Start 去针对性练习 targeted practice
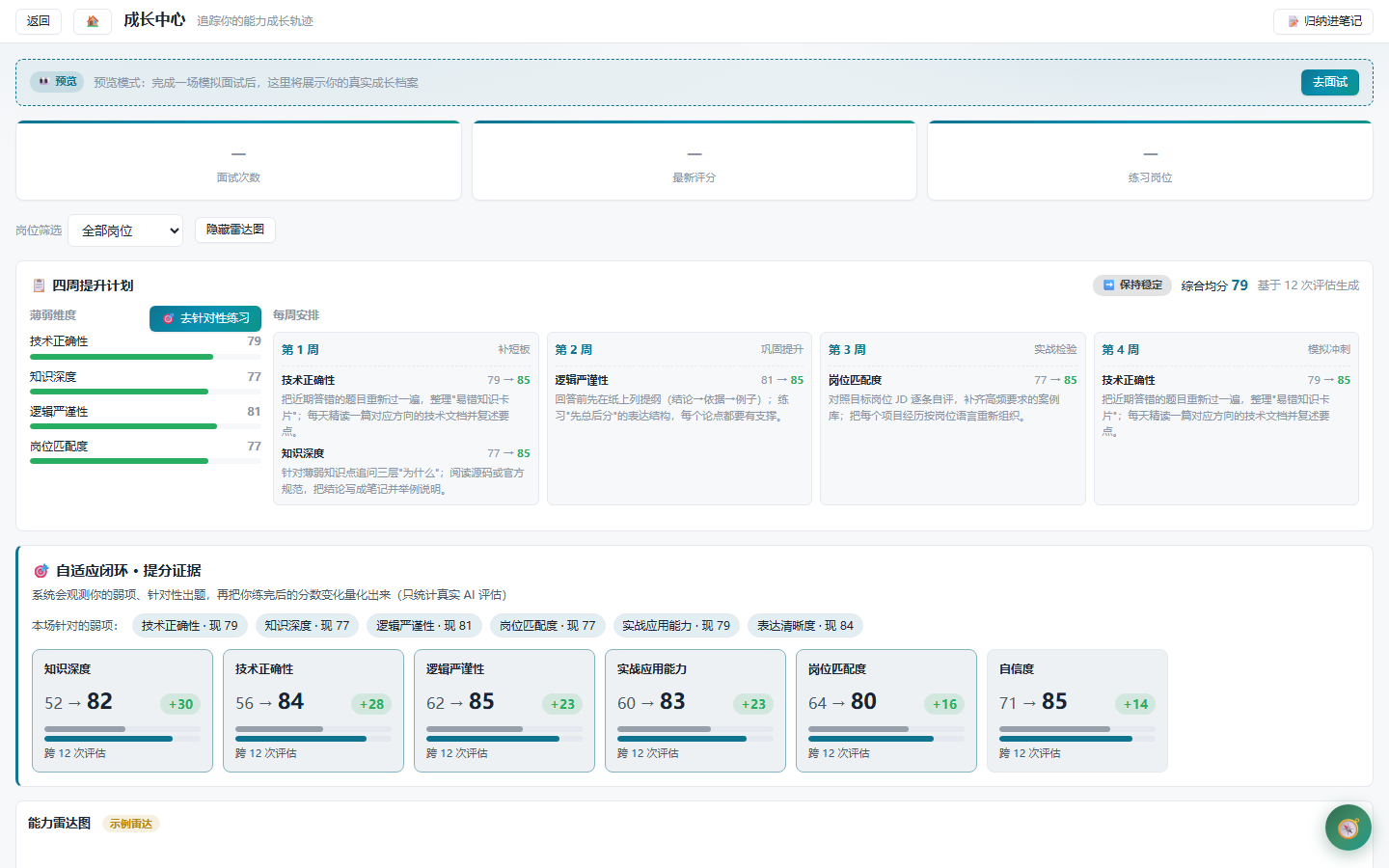The image size is (1389, 868). [205, 318]
